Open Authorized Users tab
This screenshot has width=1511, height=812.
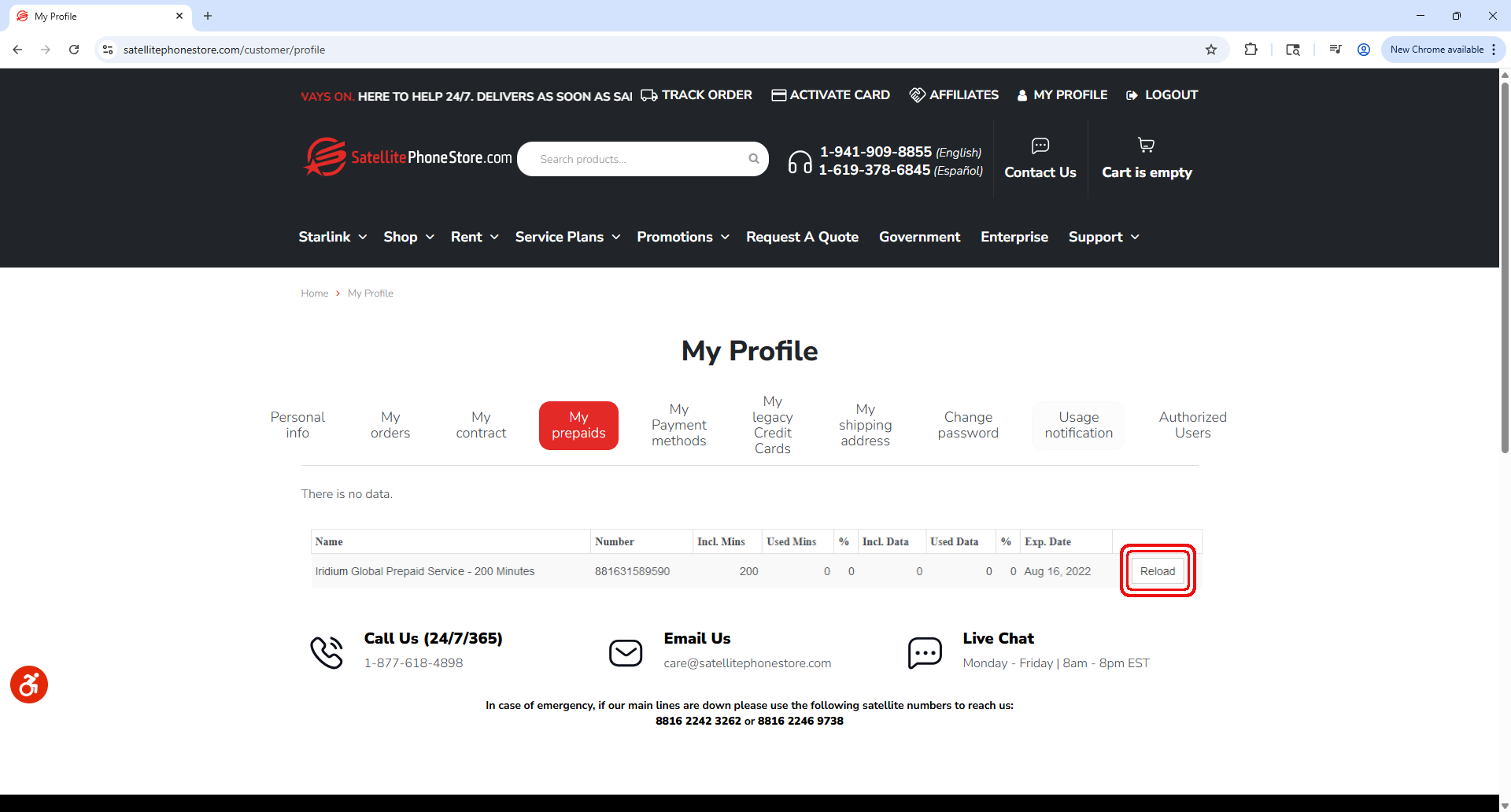point(1192,425)
